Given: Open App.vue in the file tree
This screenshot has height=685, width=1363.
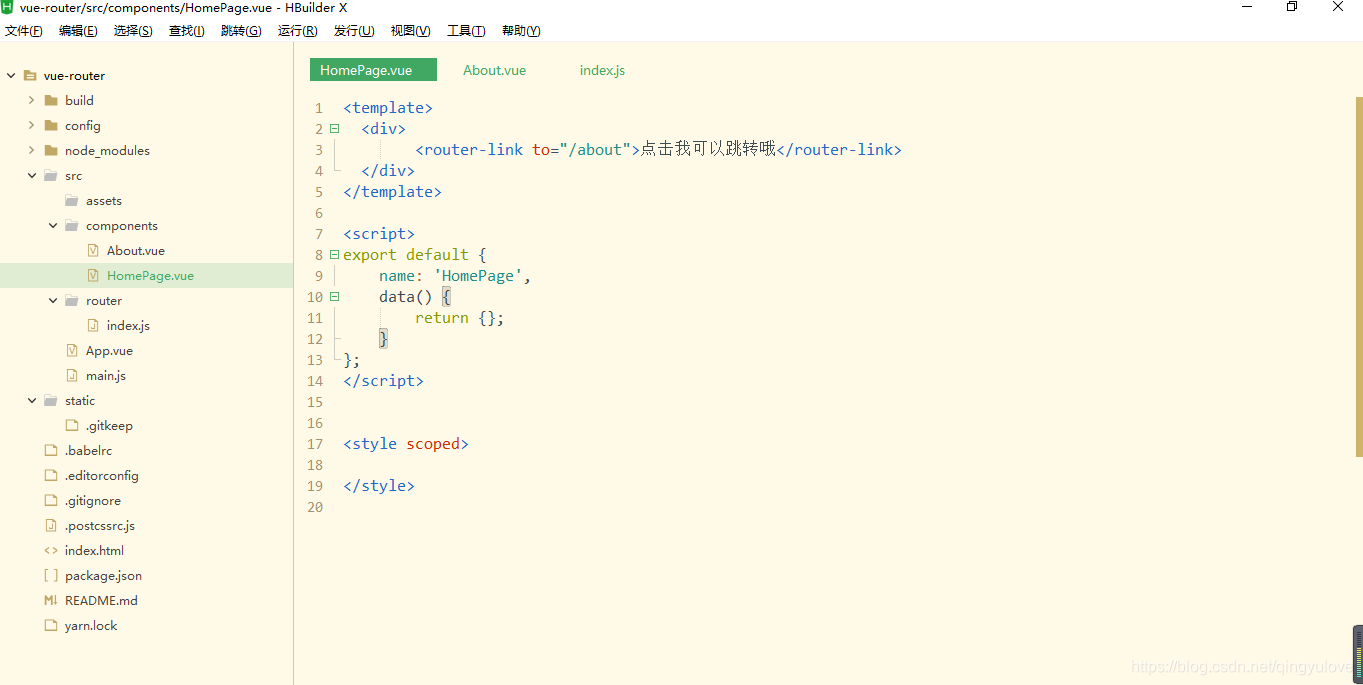Looking at the screenshot, I should pos(109,350).
